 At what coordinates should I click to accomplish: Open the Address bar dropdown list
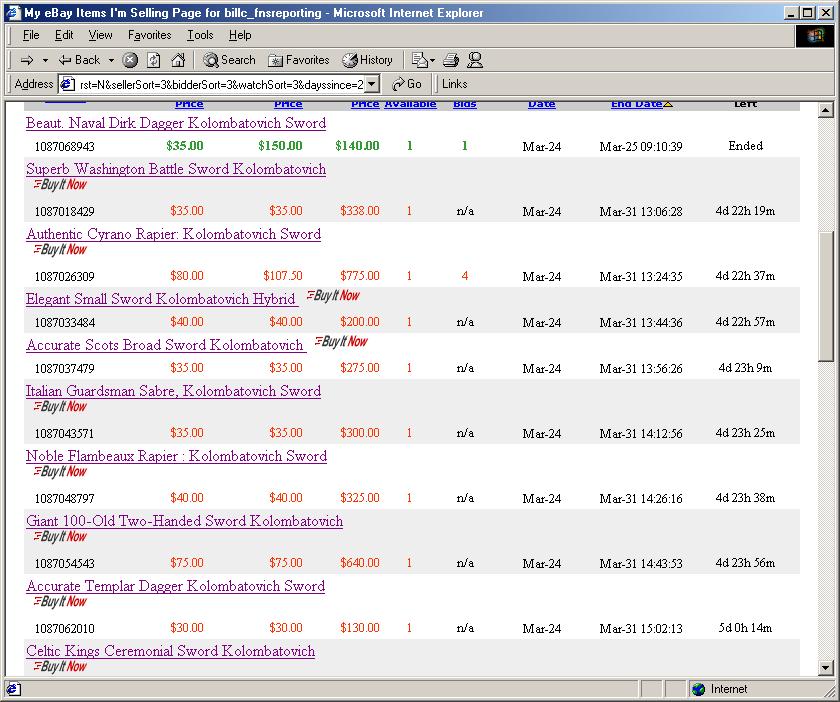click(373, 84)
